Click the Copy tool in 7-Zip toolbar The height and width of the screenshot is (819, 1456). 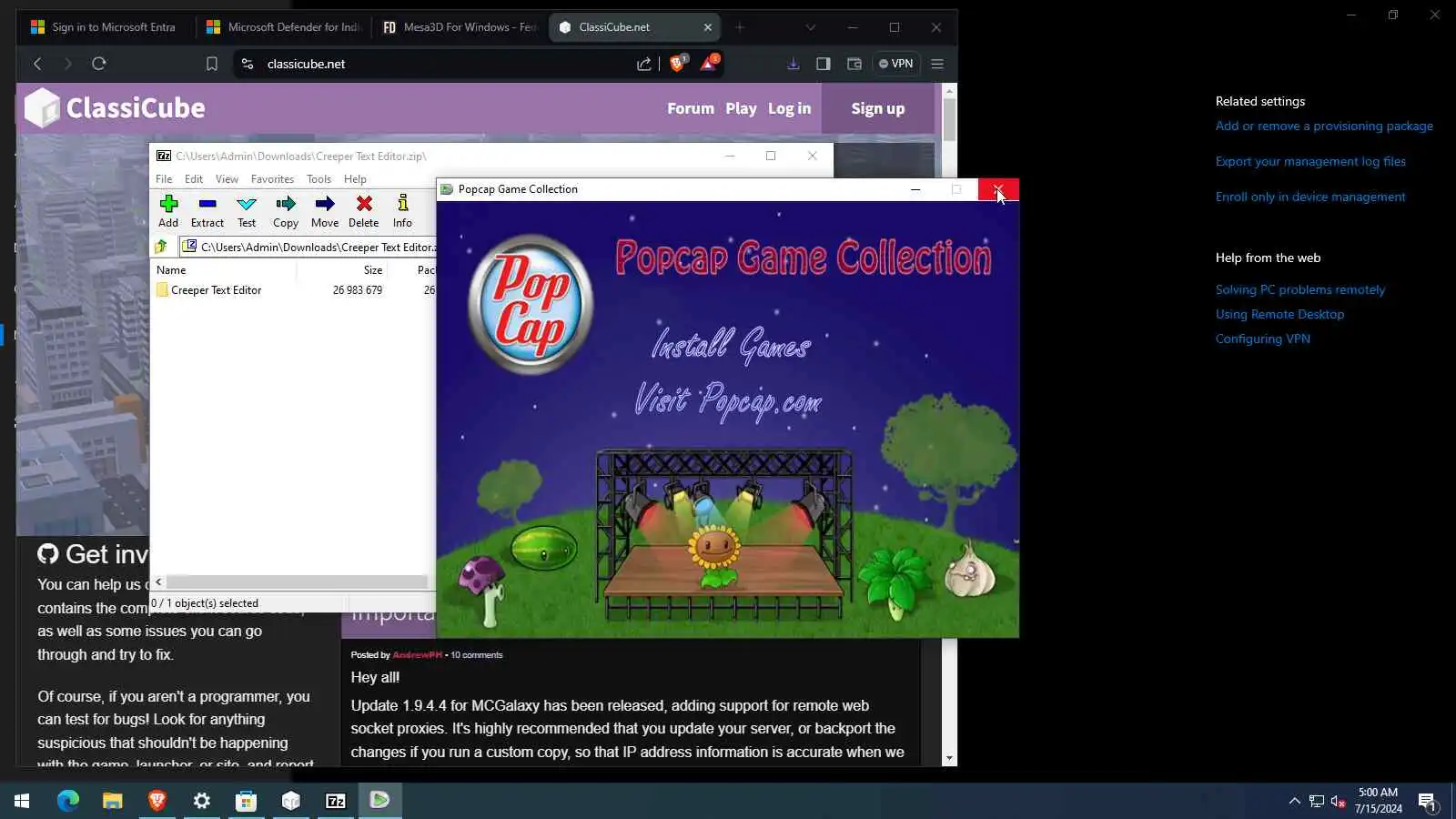[286, 211]
